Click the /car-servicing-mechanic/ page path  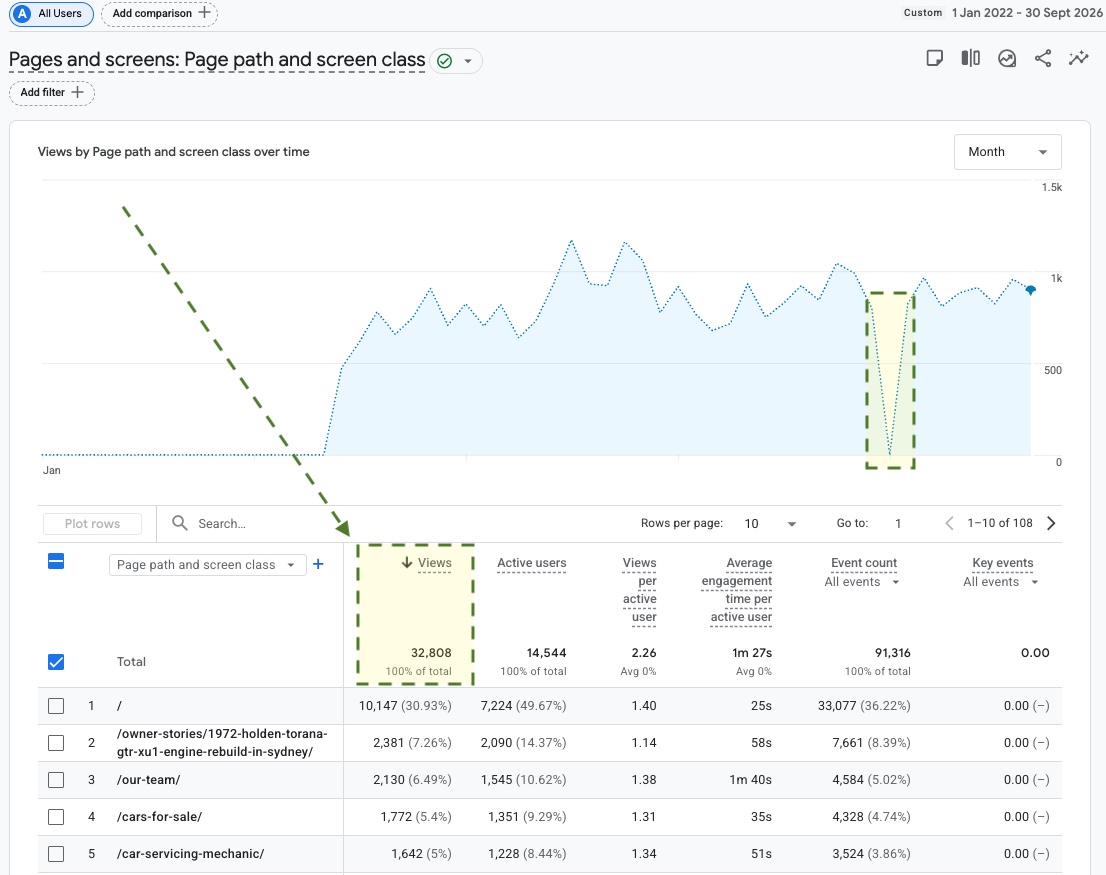pyautogui.click(x=190, y=854)
